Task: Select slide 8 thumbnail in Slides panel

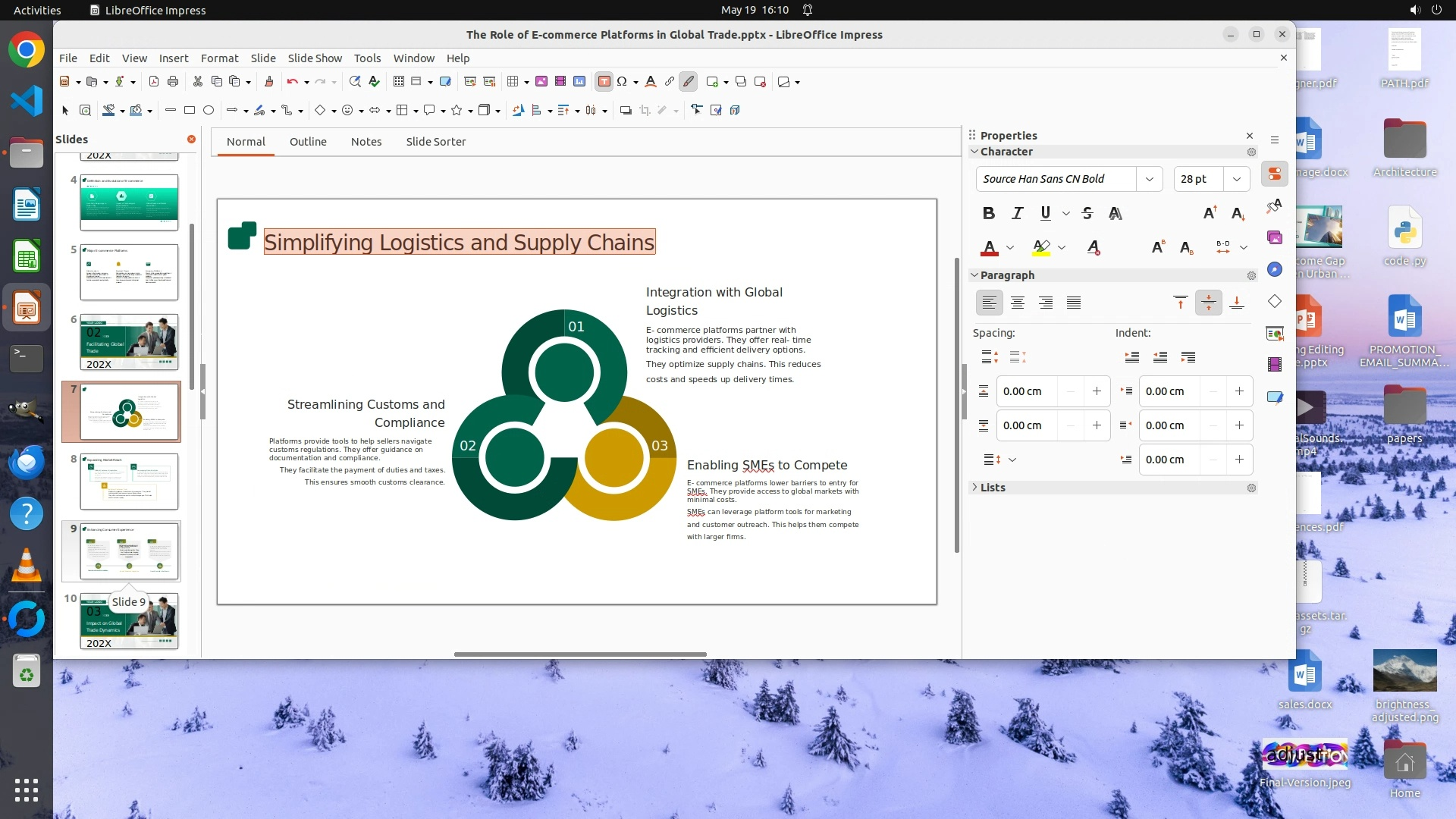Action: 129,482
